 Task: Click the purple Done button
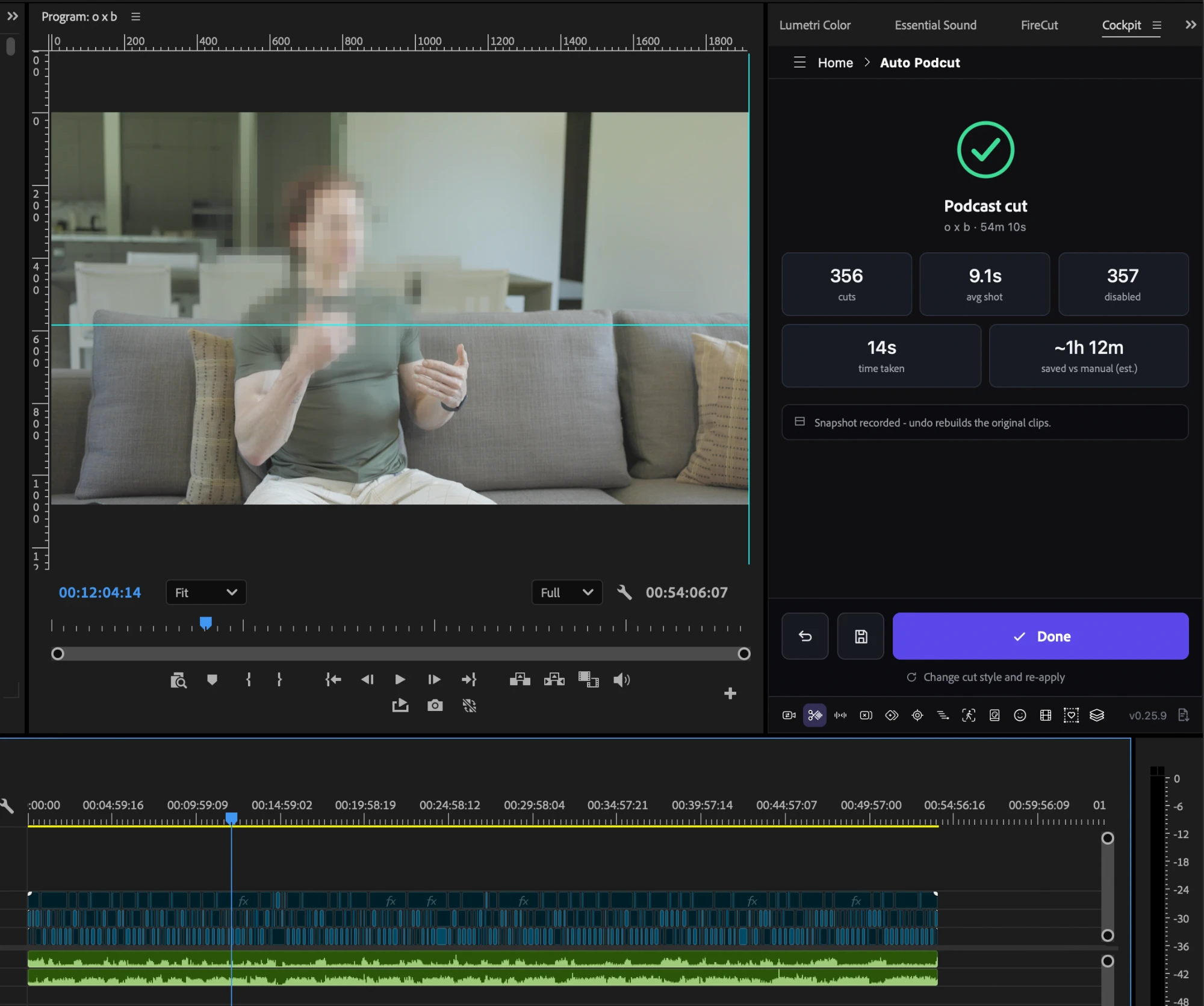(1040, 636)
